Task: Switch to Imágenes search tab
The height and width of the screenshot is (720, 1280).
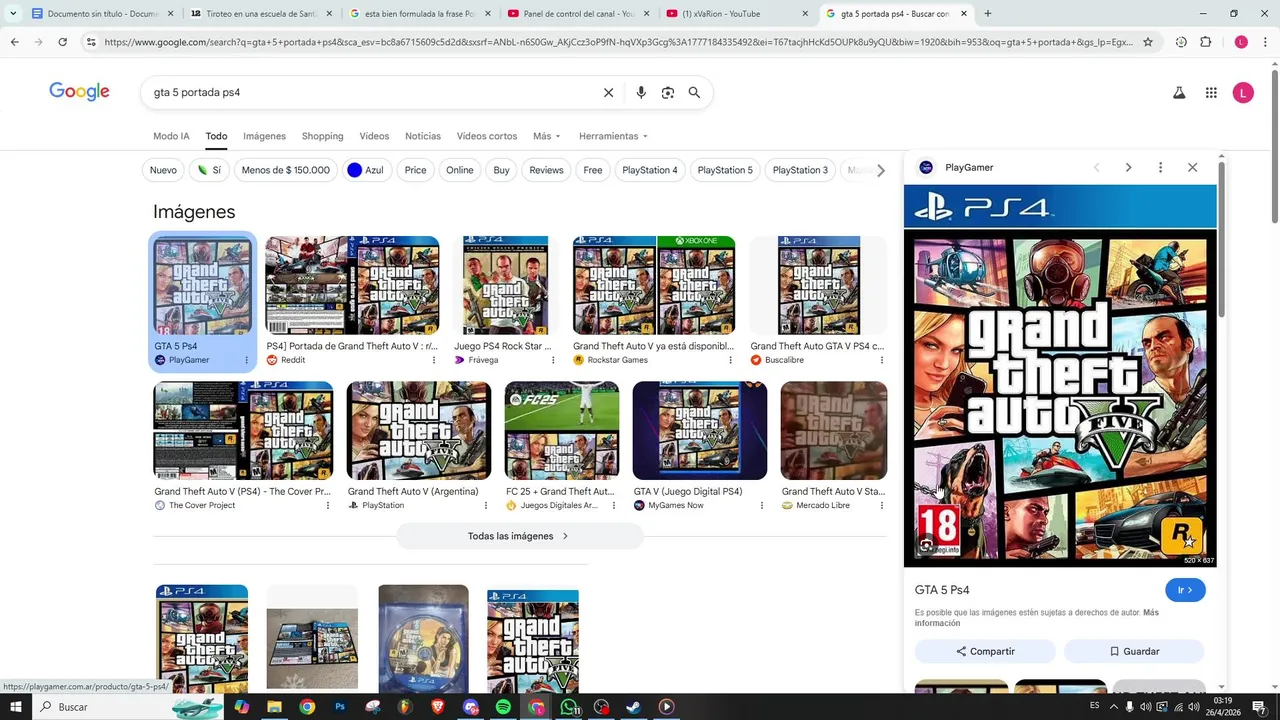Action: (264, 136)
